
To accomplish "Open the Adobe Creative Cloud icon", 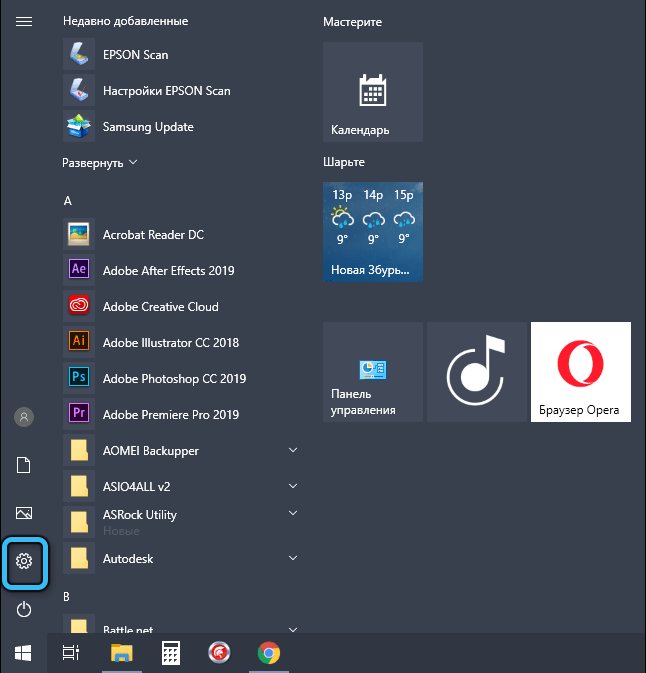I will coord(79,306).
